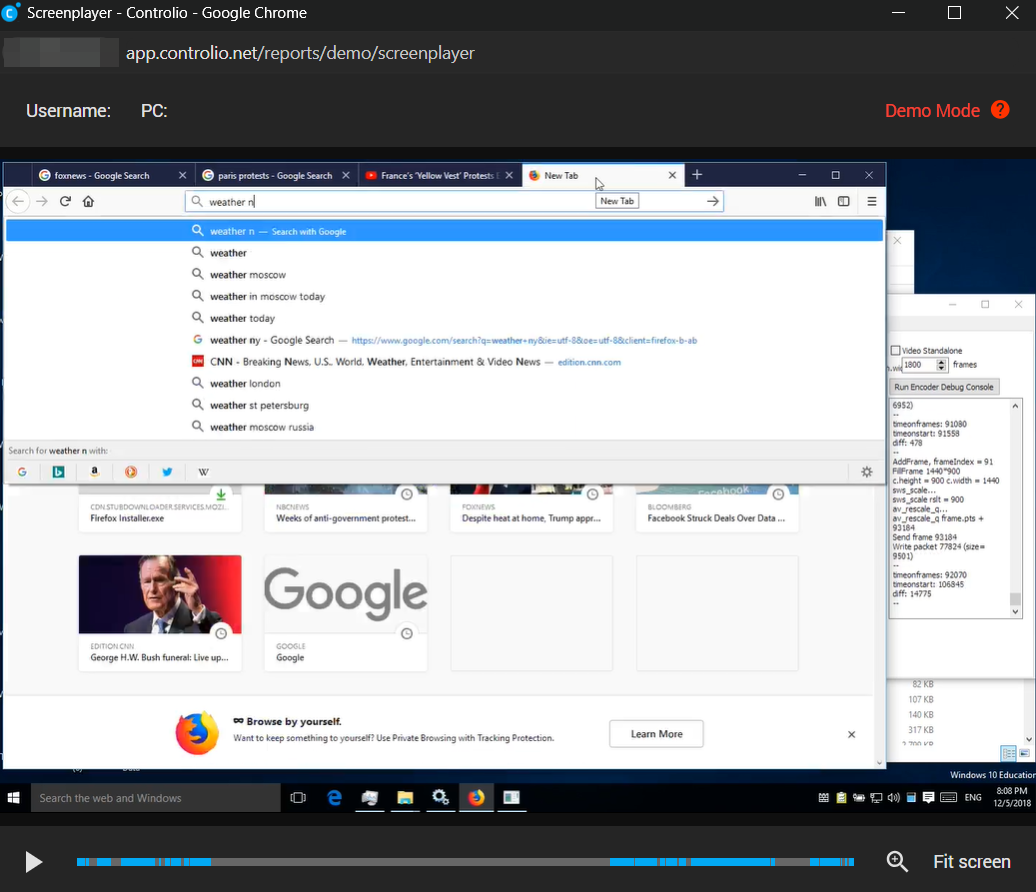Open search settings gear icon

pos(866,472)
